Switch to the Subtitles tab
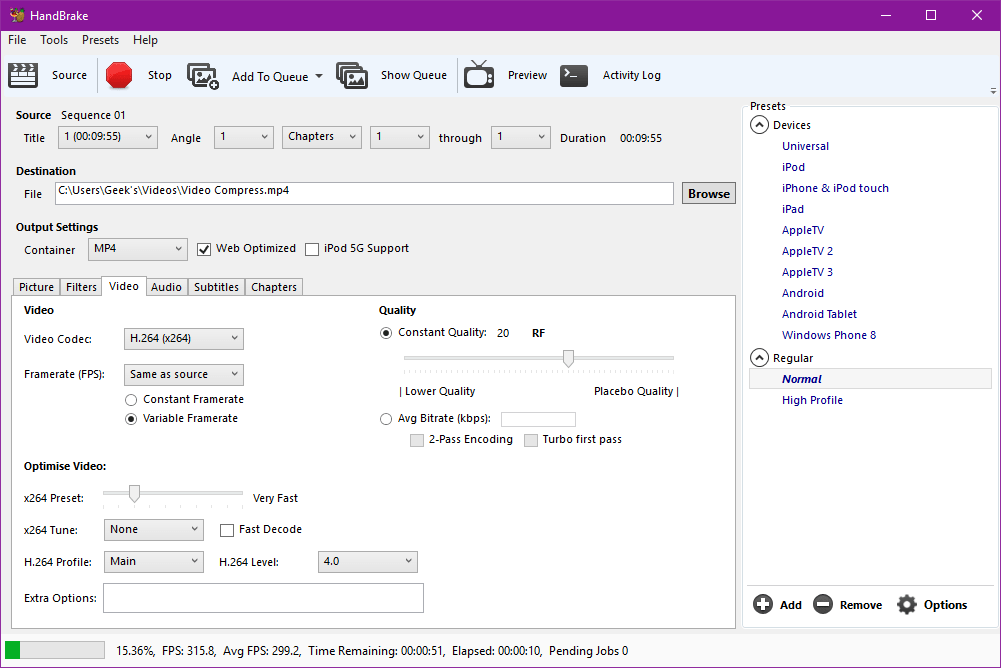Viewport: 1001px width, 668px height. (216, 287)
